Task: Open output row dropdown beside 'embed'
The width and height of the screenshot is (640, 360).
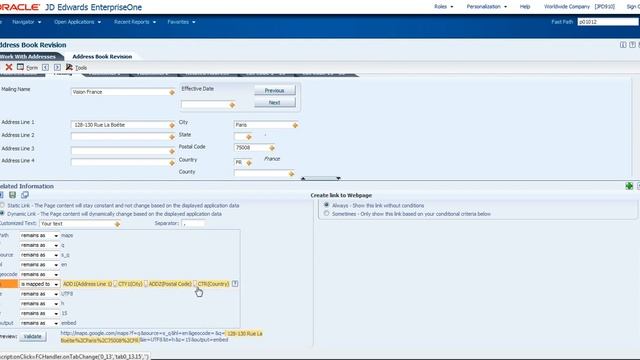Action: (x=40, y=323)
